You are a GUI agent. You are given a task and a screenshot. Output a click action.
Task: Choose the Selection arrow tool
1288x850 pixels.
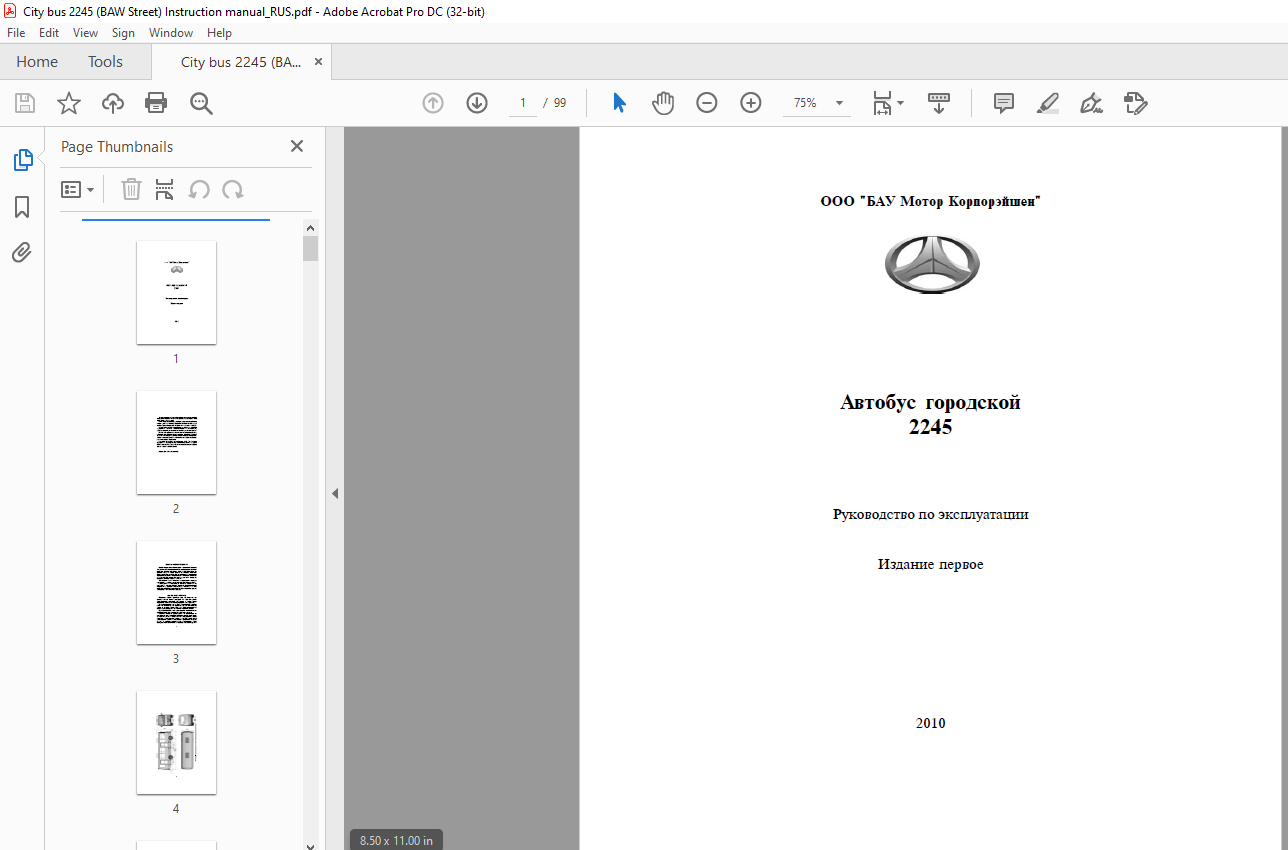pos(619,103)
